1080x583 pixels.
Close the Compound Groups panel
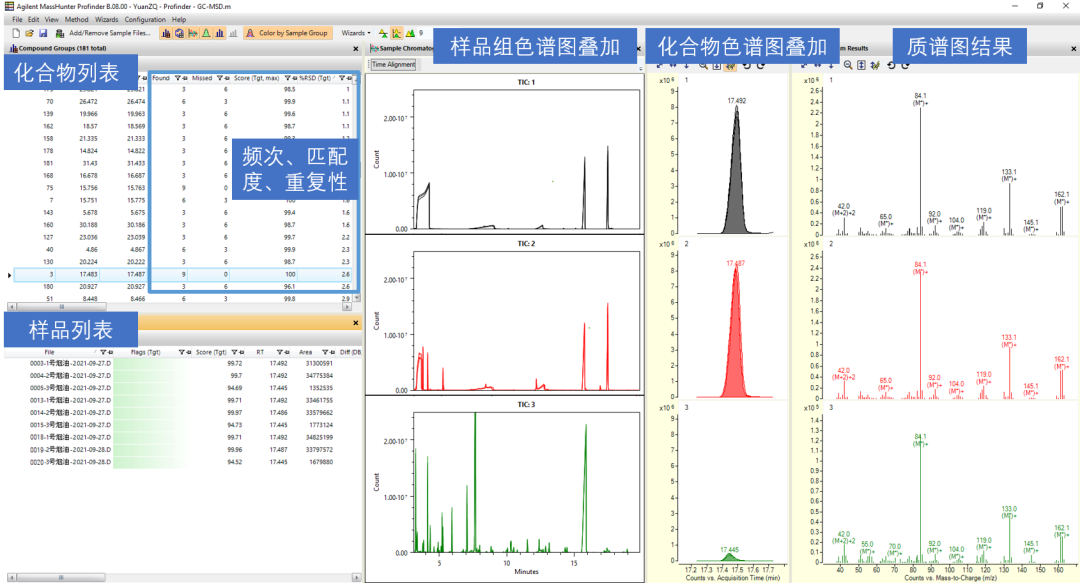[x=356, y=47]
